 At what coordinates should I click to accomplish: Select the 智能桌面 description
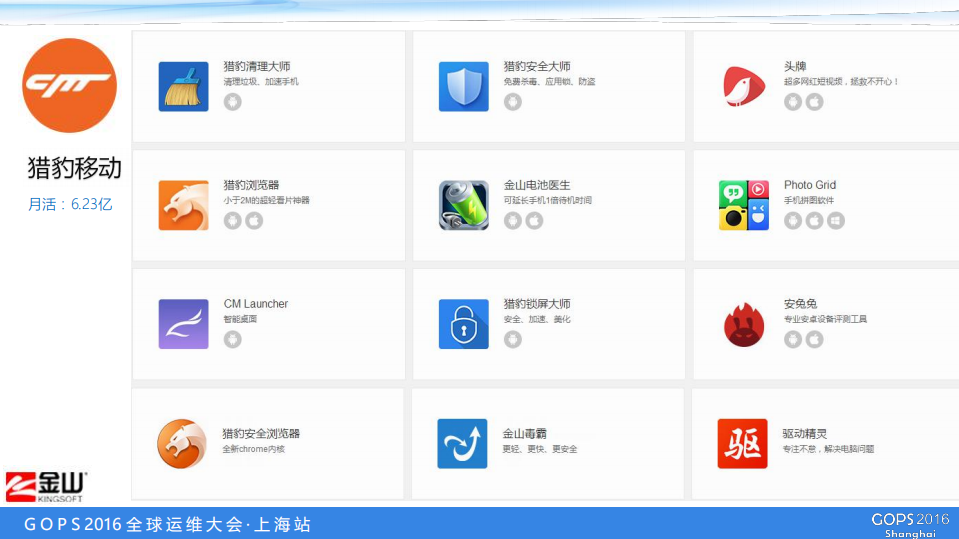[240, 319]
